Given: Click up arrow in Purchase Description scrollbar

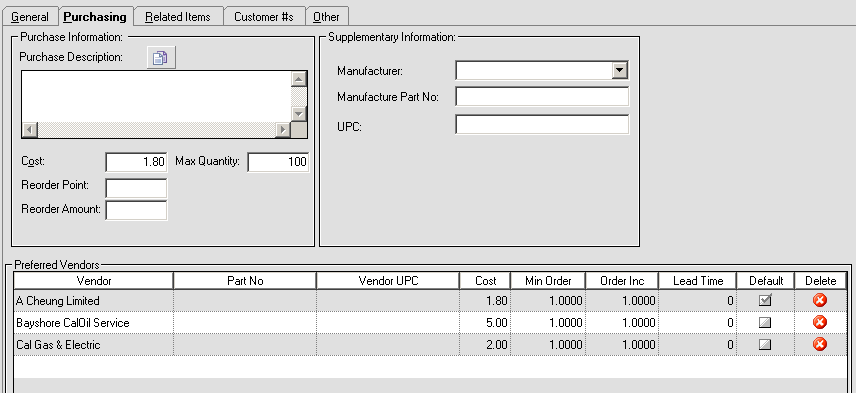Looking at the screenshot, I should pos(298,79).
